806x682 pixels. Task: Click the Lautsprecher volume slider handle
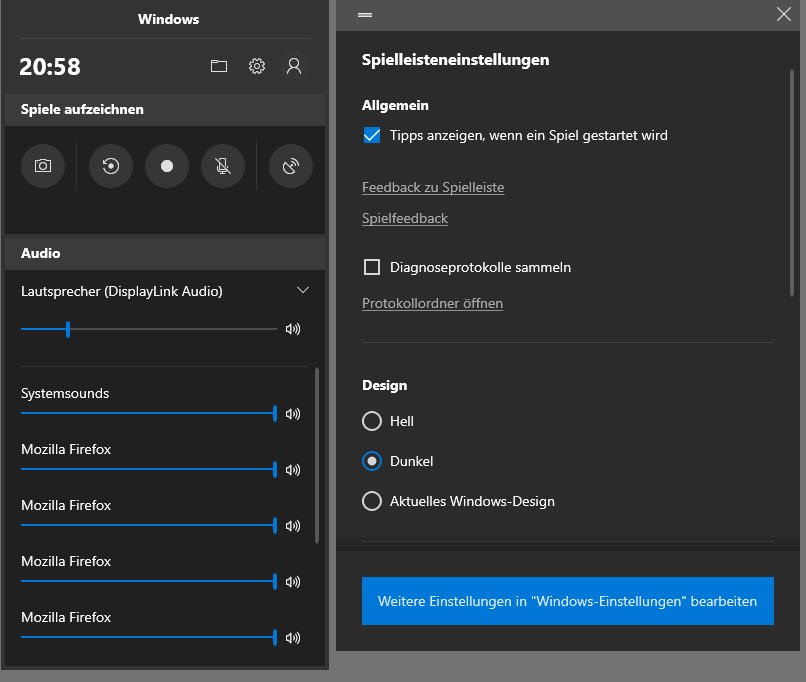pos(68,329)
